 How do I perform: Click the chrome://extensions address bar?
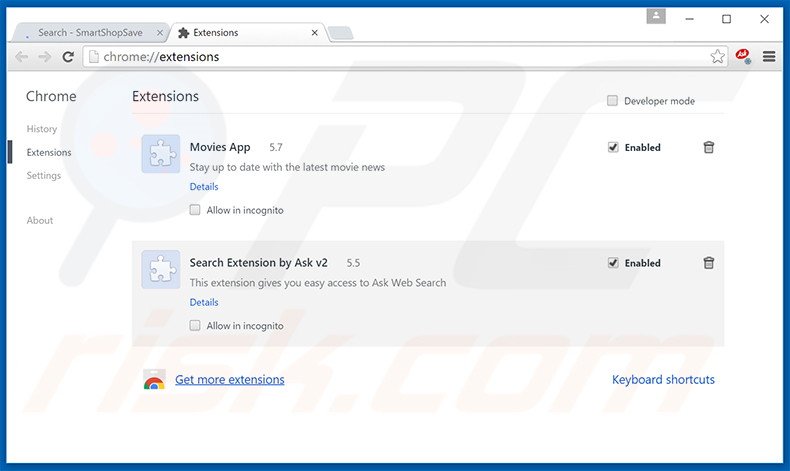(400, 57)
